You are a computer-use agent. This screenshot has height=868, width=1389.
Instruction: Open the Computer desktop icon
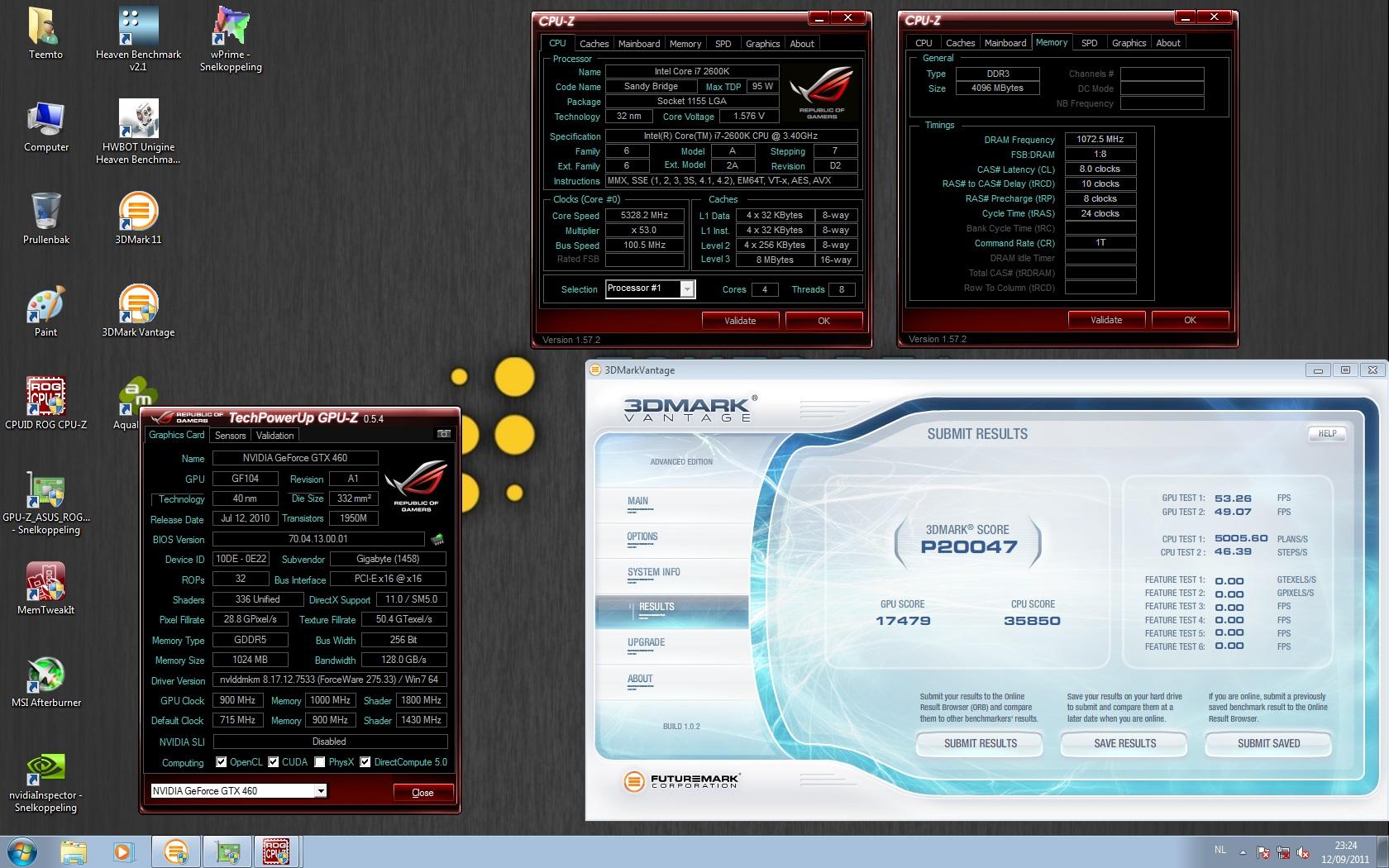coord(45,126)
